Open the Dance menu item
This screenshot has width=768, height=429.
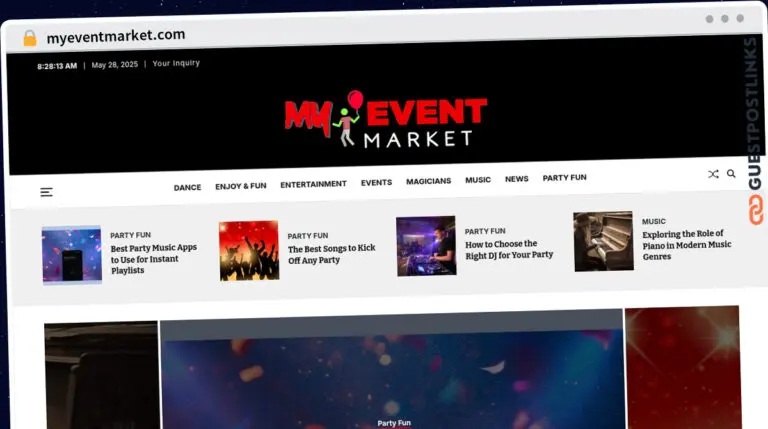point(187,187)
